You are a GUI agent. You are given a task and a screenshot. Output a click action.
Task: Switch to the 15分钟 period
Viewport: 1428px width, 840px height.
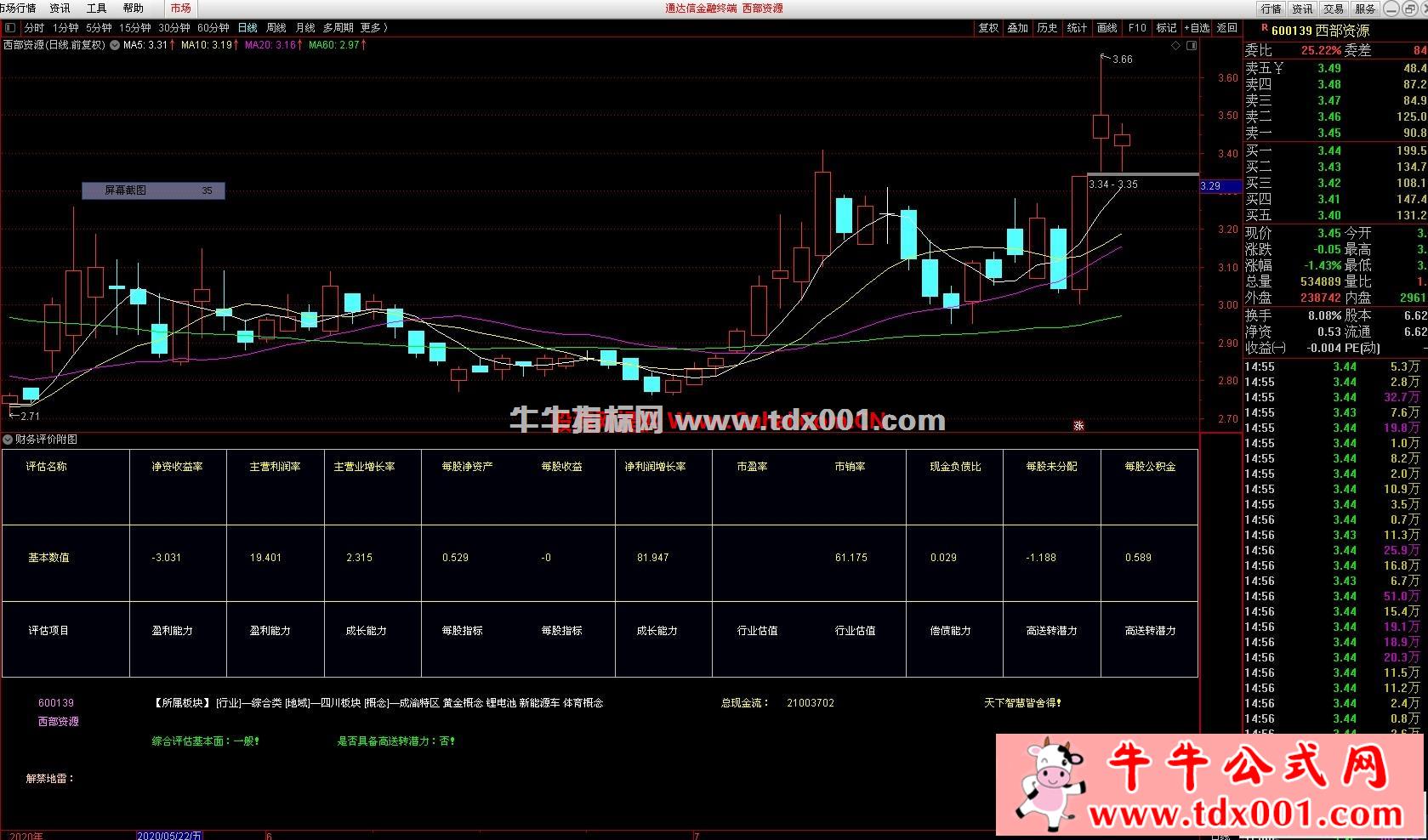(x=134, y=28)
